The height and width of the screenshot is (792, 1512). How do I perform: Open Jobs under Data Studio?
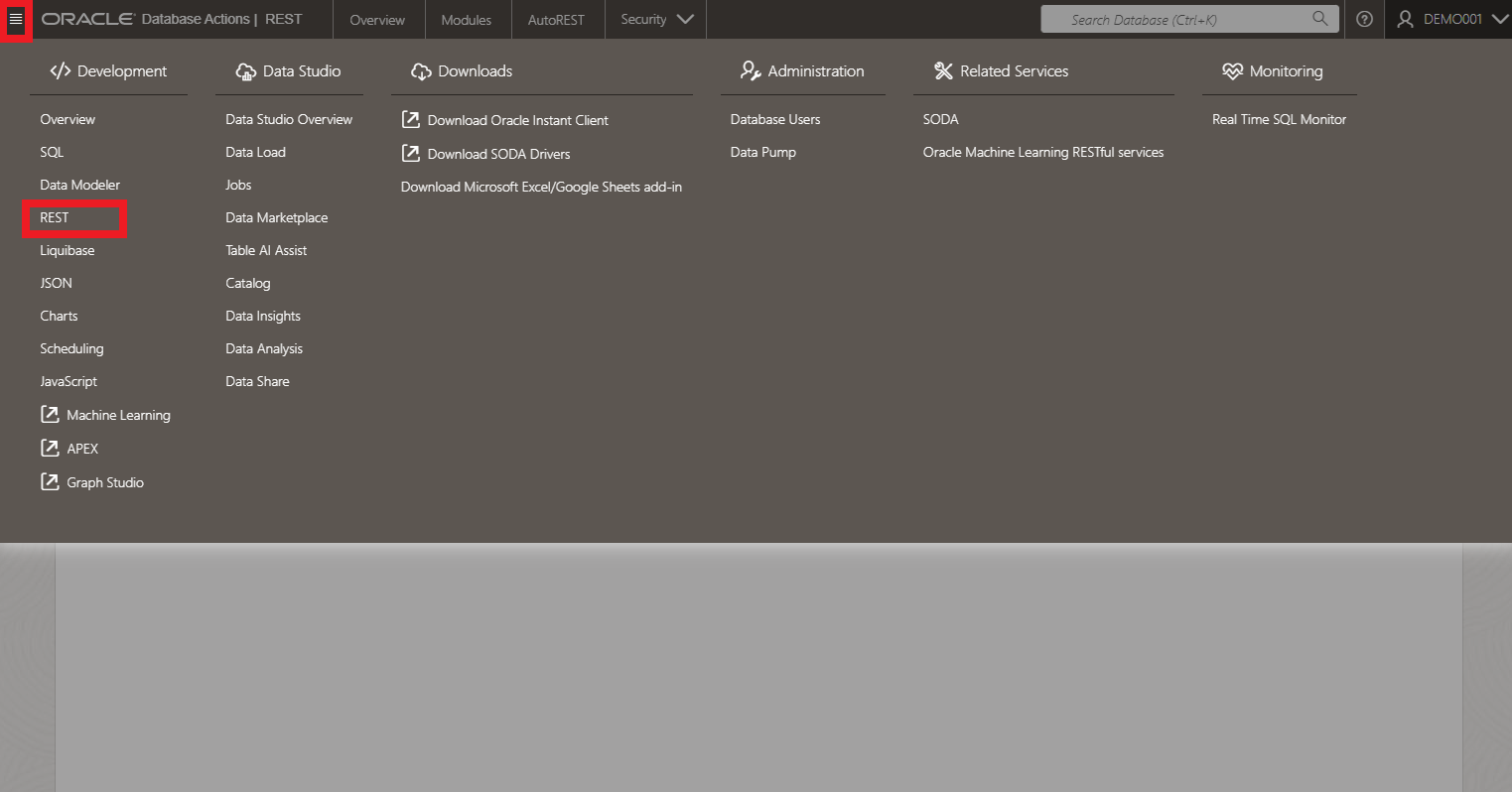click(x=238, y=185)
